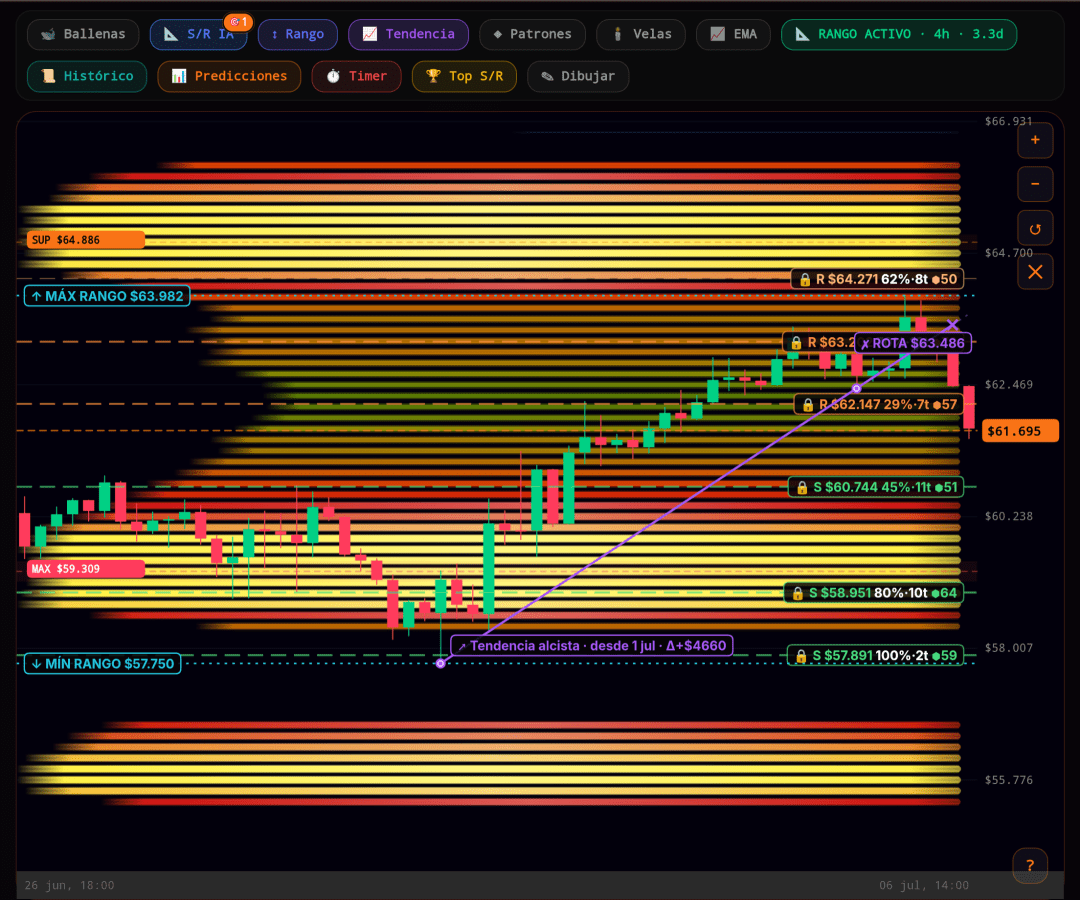Click the orange notification badge on S/R IA

238,22
